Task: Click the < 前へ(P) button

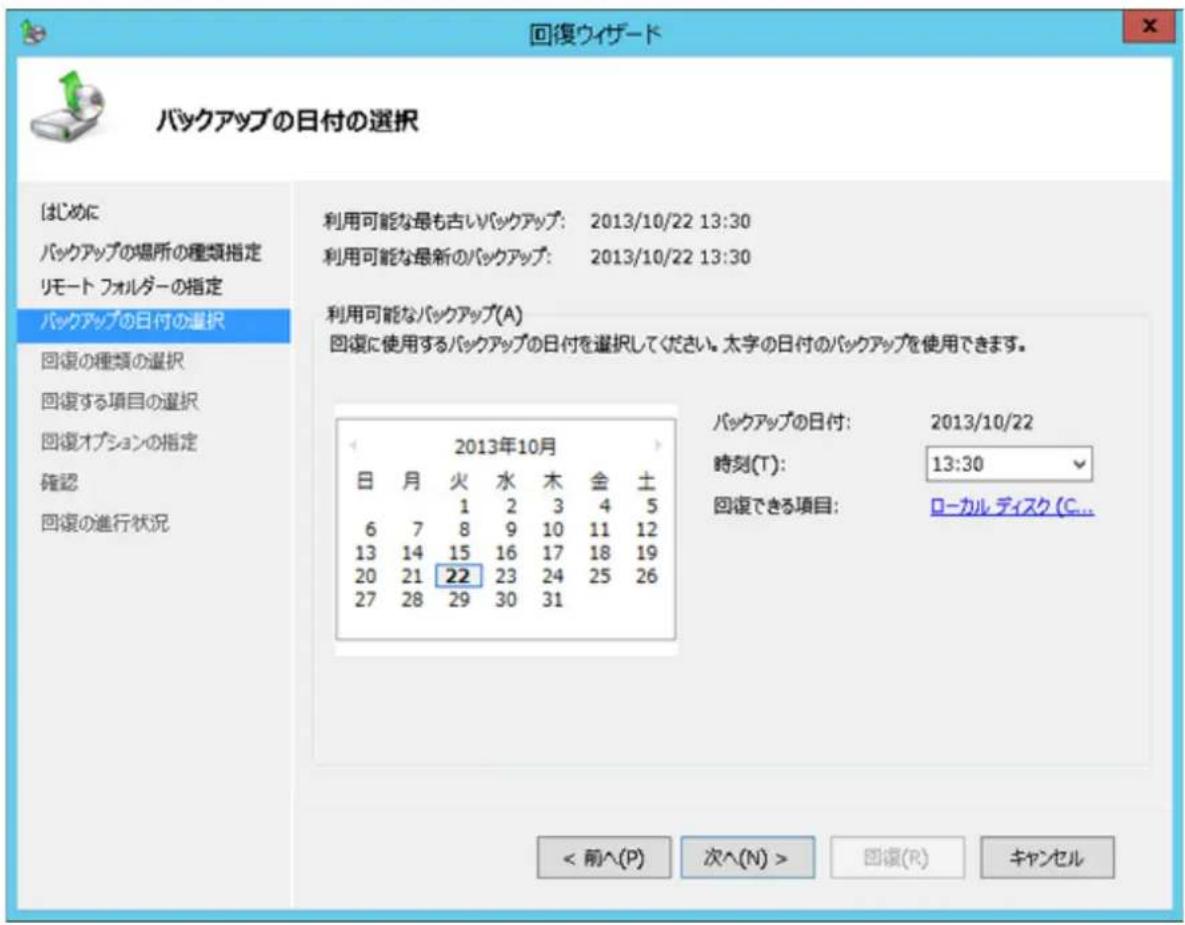Action: 604,858
